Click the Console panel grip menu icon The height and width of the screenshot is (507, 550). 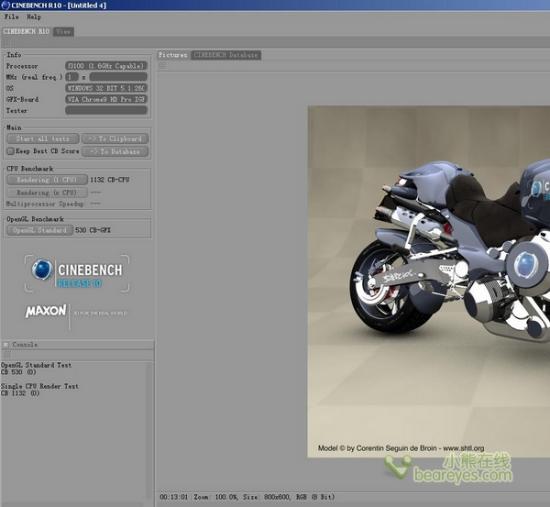[7, 355]
